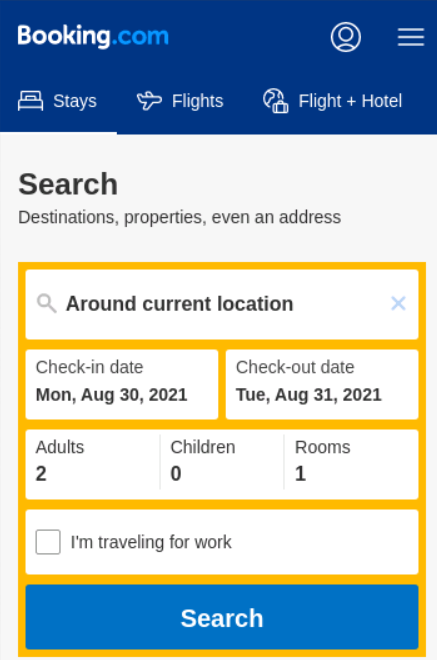This screenshot has width=437, height=660.
Task: Switch to the Flight + Hotel tab
Action: click(333, 101)
